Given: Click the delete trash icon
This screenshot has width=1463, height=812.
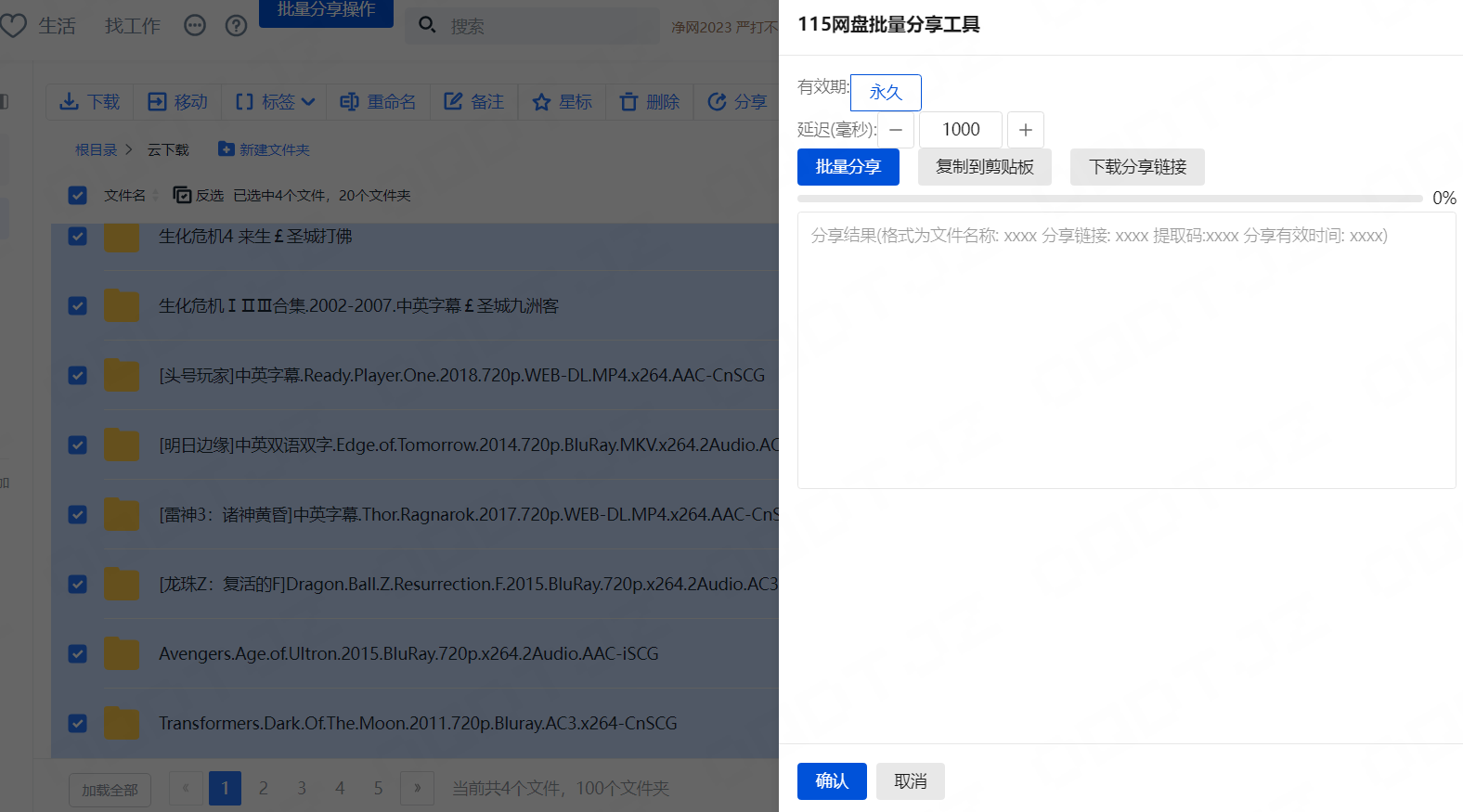Looking at the screenshot, I should tap(628, 102).
